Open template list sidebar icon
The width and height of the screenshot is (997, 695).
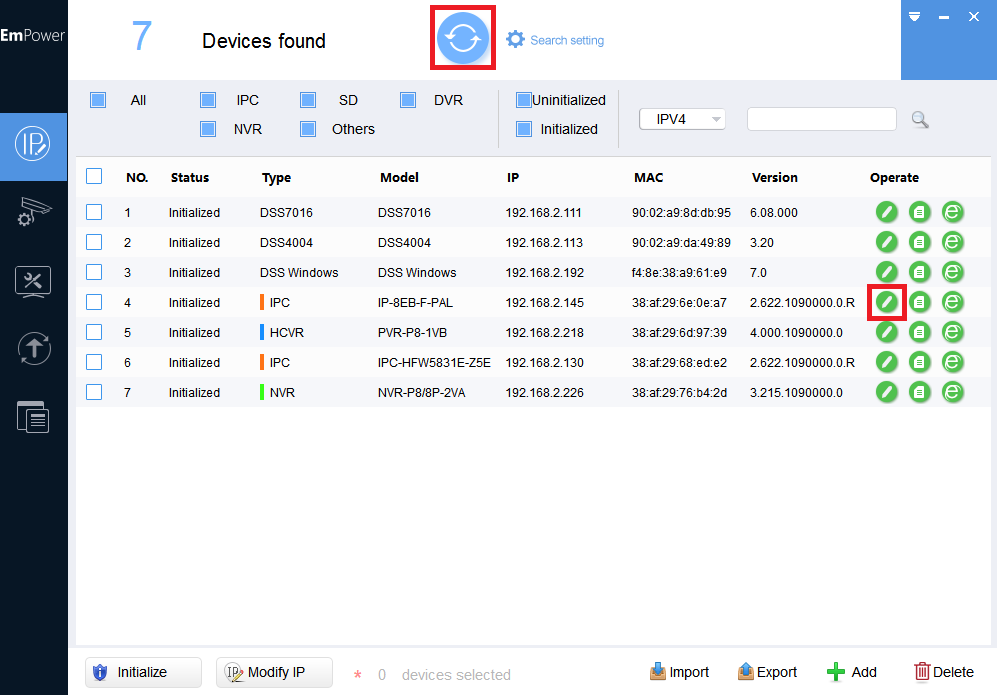(33, 417)
